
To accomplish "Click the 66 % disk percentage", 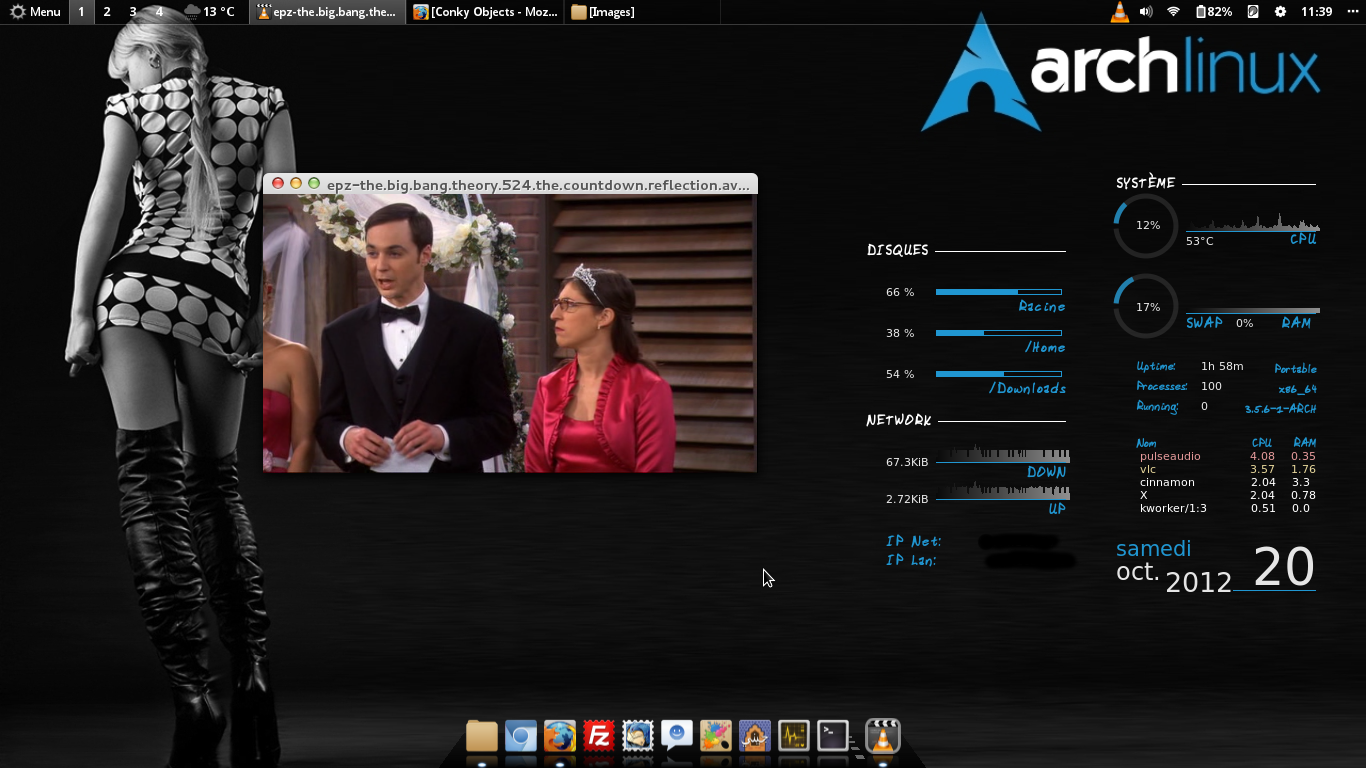I will coord(900,292).
